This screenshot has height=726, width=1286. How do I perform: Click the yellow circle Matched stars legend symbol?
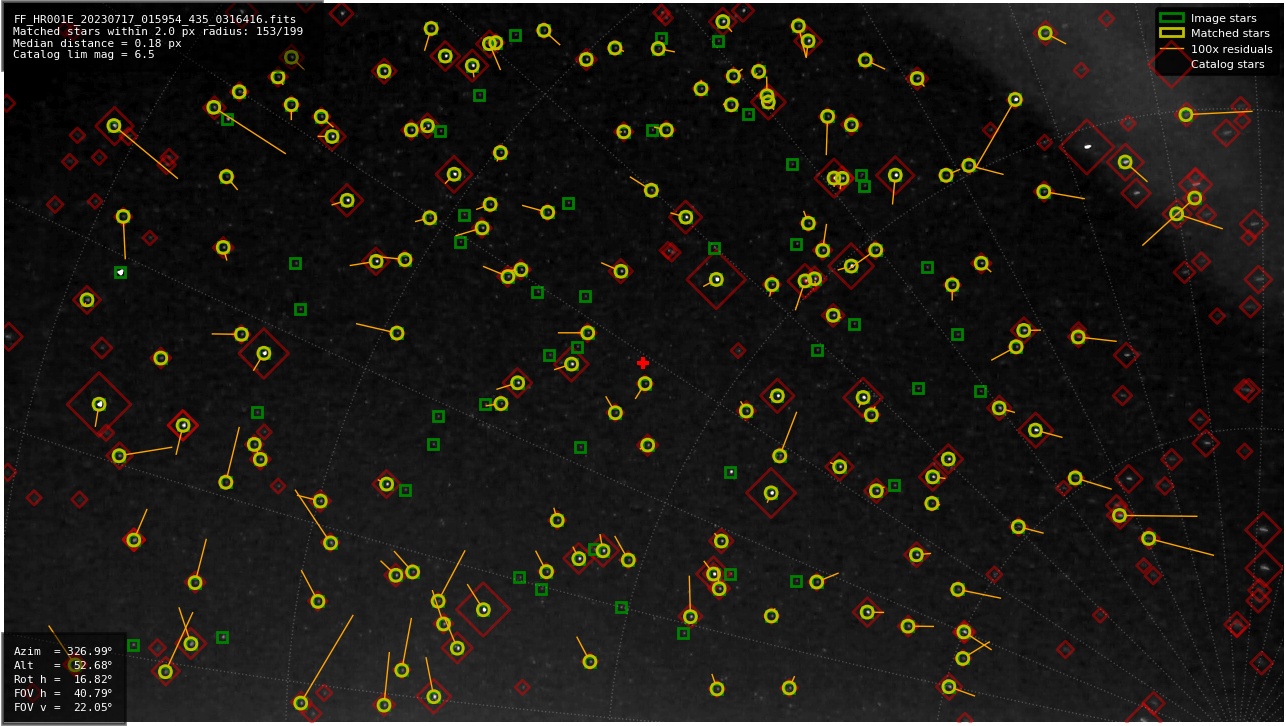coord(1171,33)
